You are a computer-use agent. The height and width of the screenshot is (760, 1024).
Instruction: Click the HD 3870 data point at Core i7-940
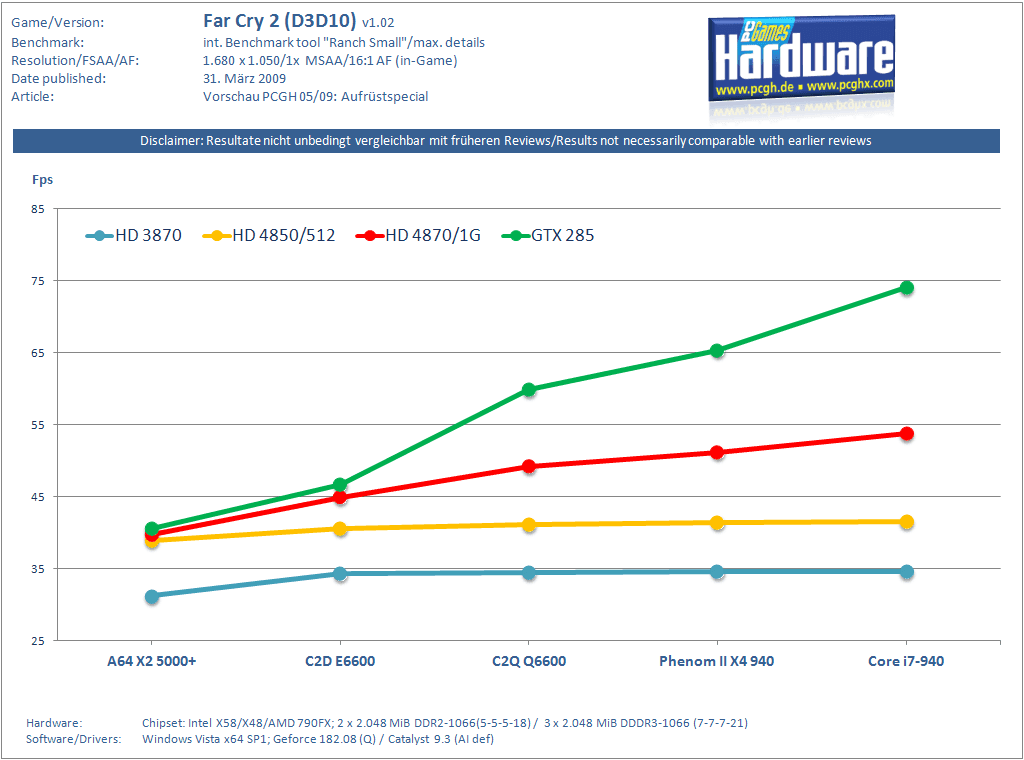pyautogui.click(x=906, y=572)
